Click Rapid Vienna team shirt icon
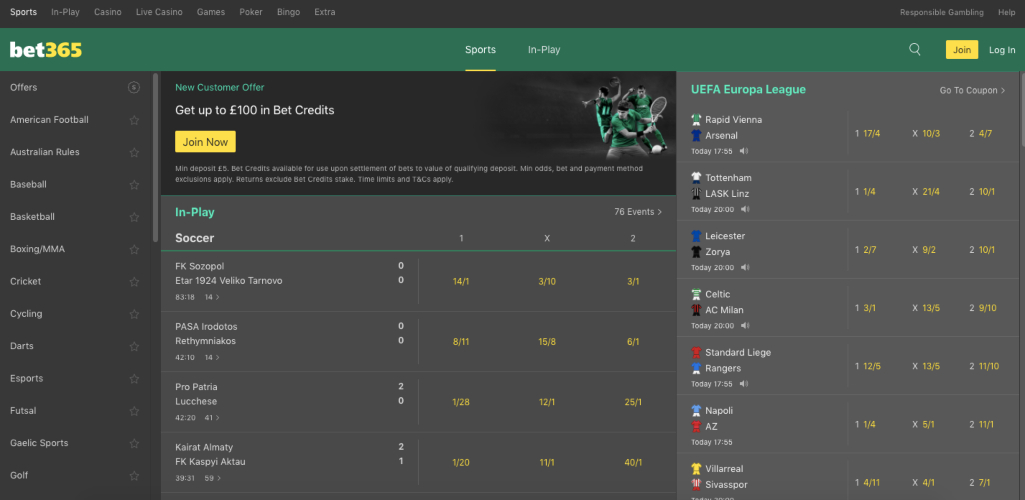 696,120
